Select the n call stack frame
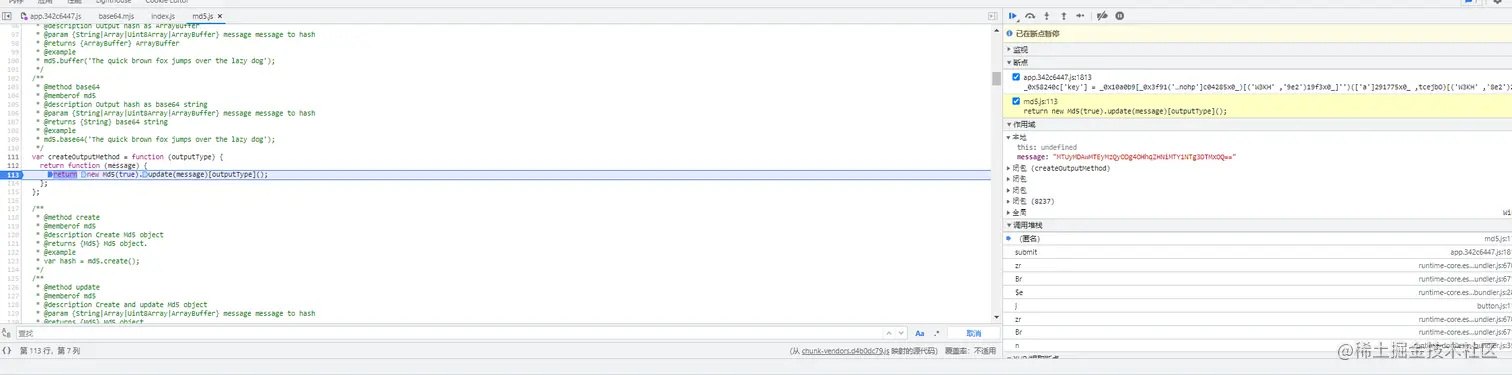 (1258, 345)
